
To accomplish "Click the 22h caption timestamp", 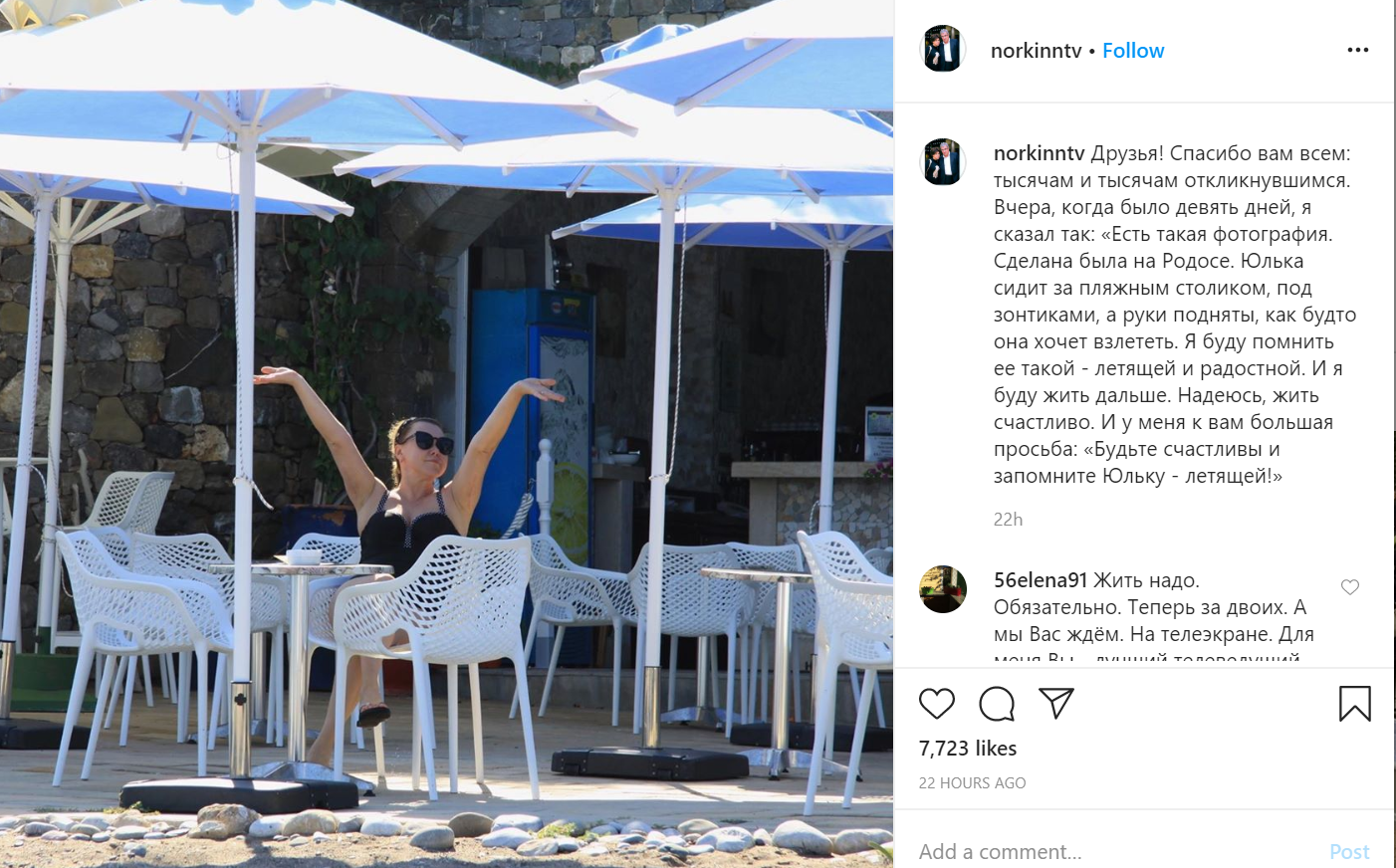I will 1008,520.
